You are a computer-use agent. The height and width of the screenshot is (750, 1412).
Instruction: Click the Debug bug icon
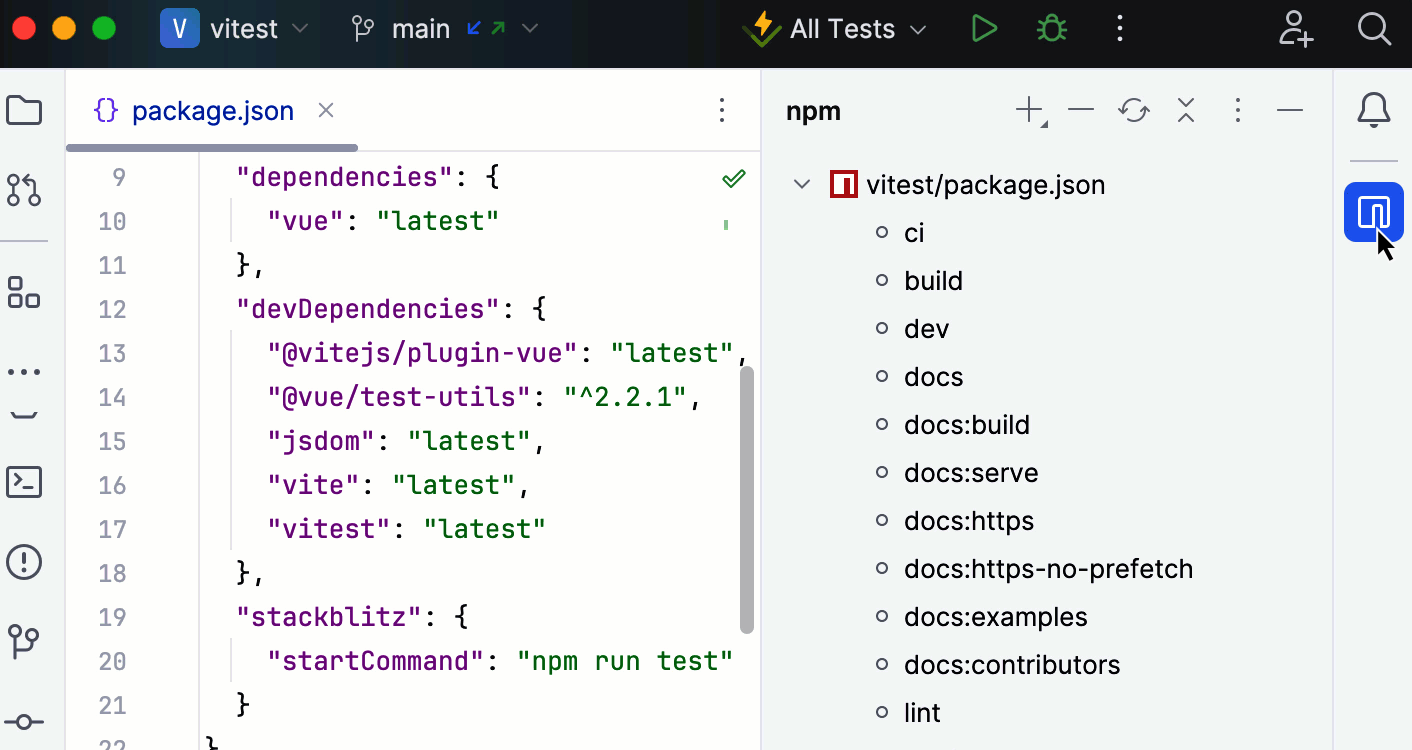coord(1051,29)
